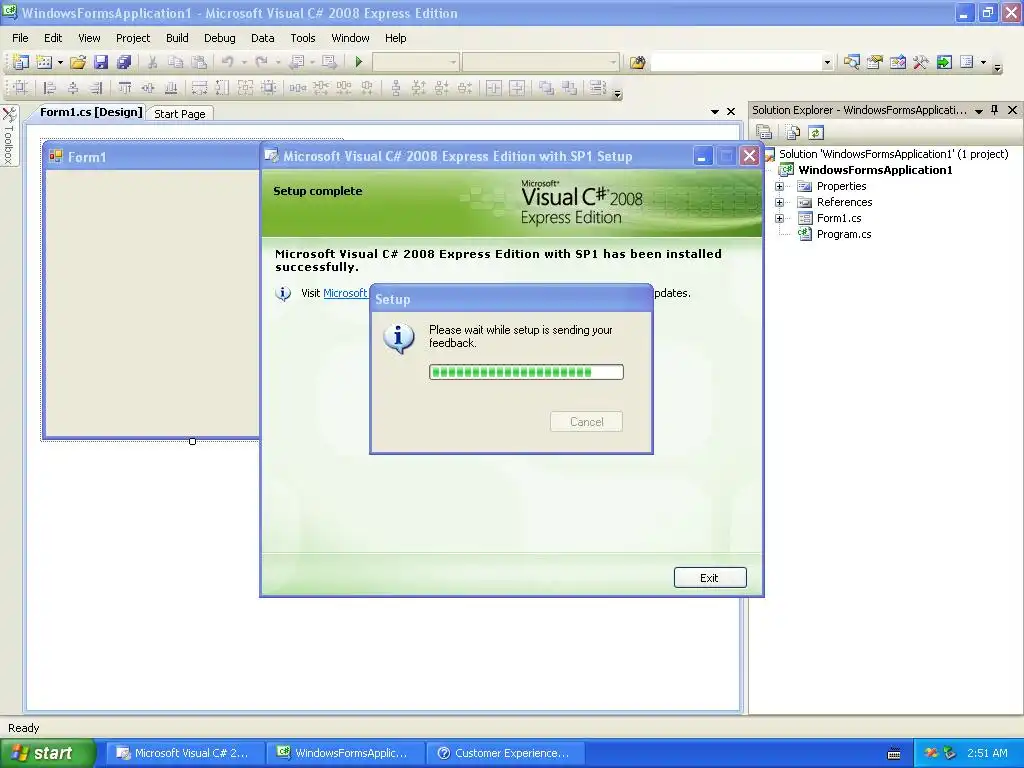Select Program.cs in Solution Explorer

pyautogui.click(x=844, y=234)
